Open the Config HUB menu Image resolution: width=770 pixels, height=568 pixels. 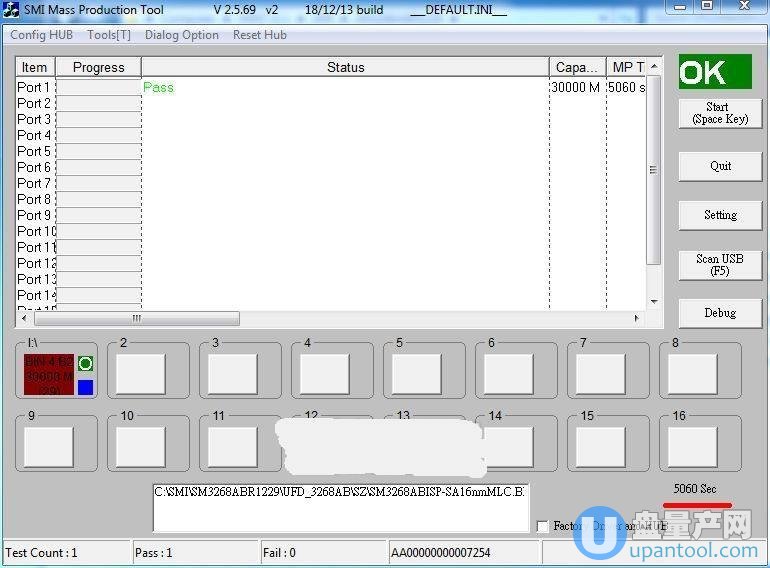pos(41,35)
